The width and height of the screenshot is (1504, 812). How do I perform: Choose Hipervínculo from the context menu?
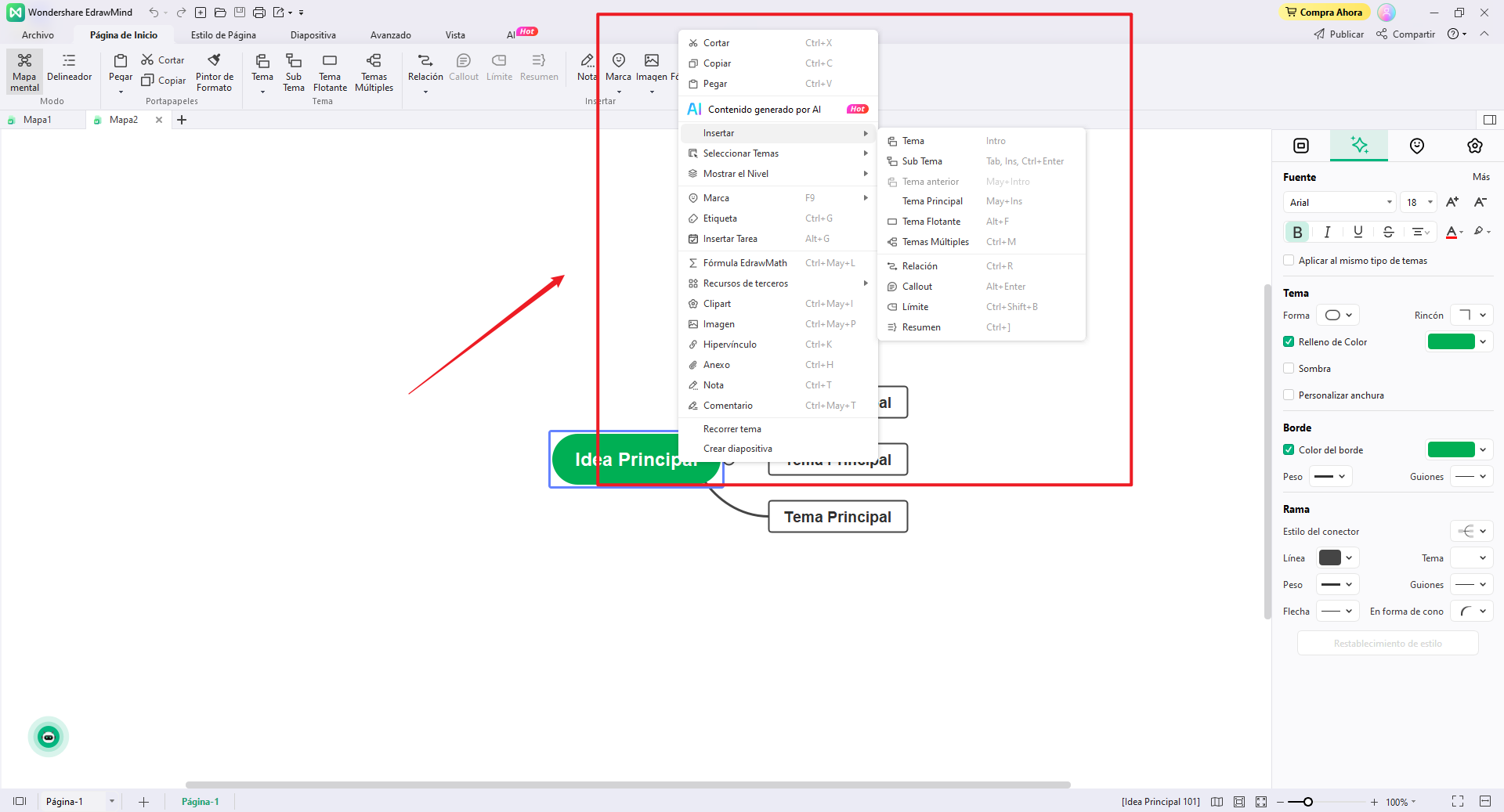(x=729, y=345)
